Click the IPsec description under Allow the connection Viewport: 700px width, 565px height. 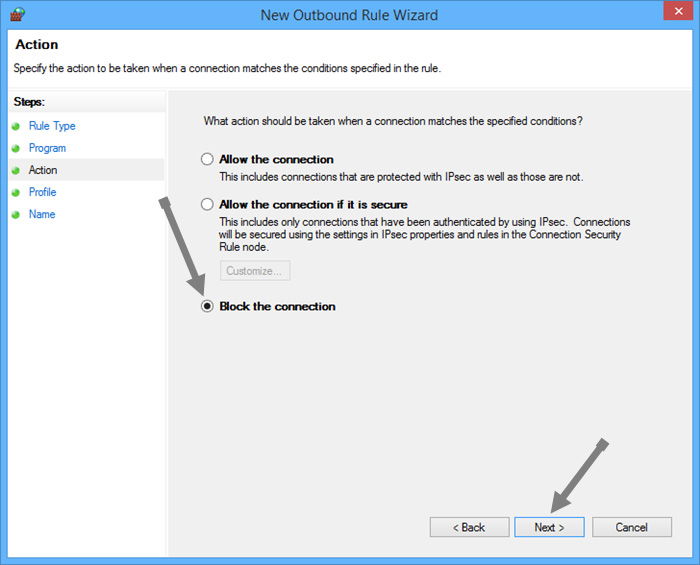pos(401,177)
